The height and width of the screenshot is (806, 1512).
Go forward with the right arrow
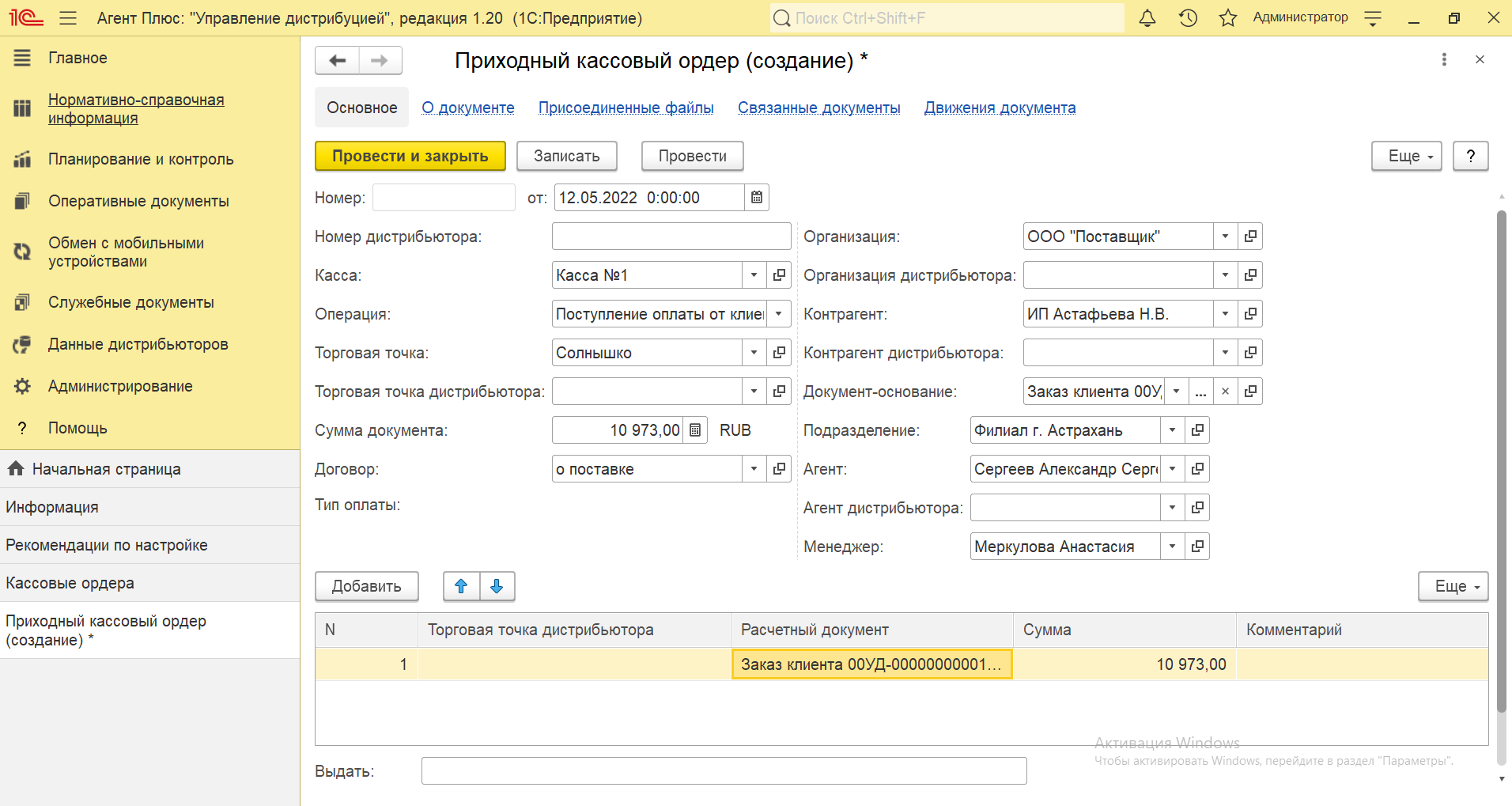[x=380, y=60]
